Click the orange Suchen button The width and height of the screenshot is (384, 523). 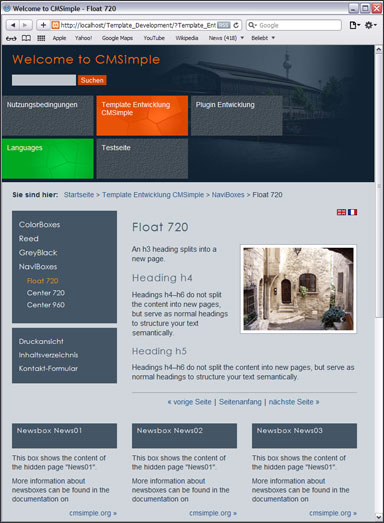click(92, 80)
